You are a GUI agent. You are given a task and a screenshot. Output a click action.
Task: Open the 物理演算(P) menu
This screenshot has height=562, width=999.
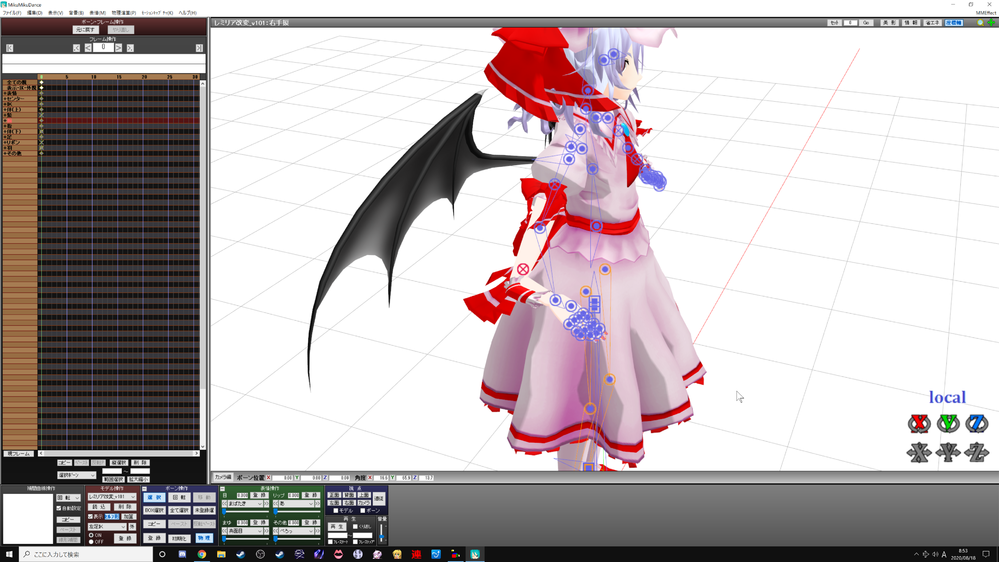124,13
